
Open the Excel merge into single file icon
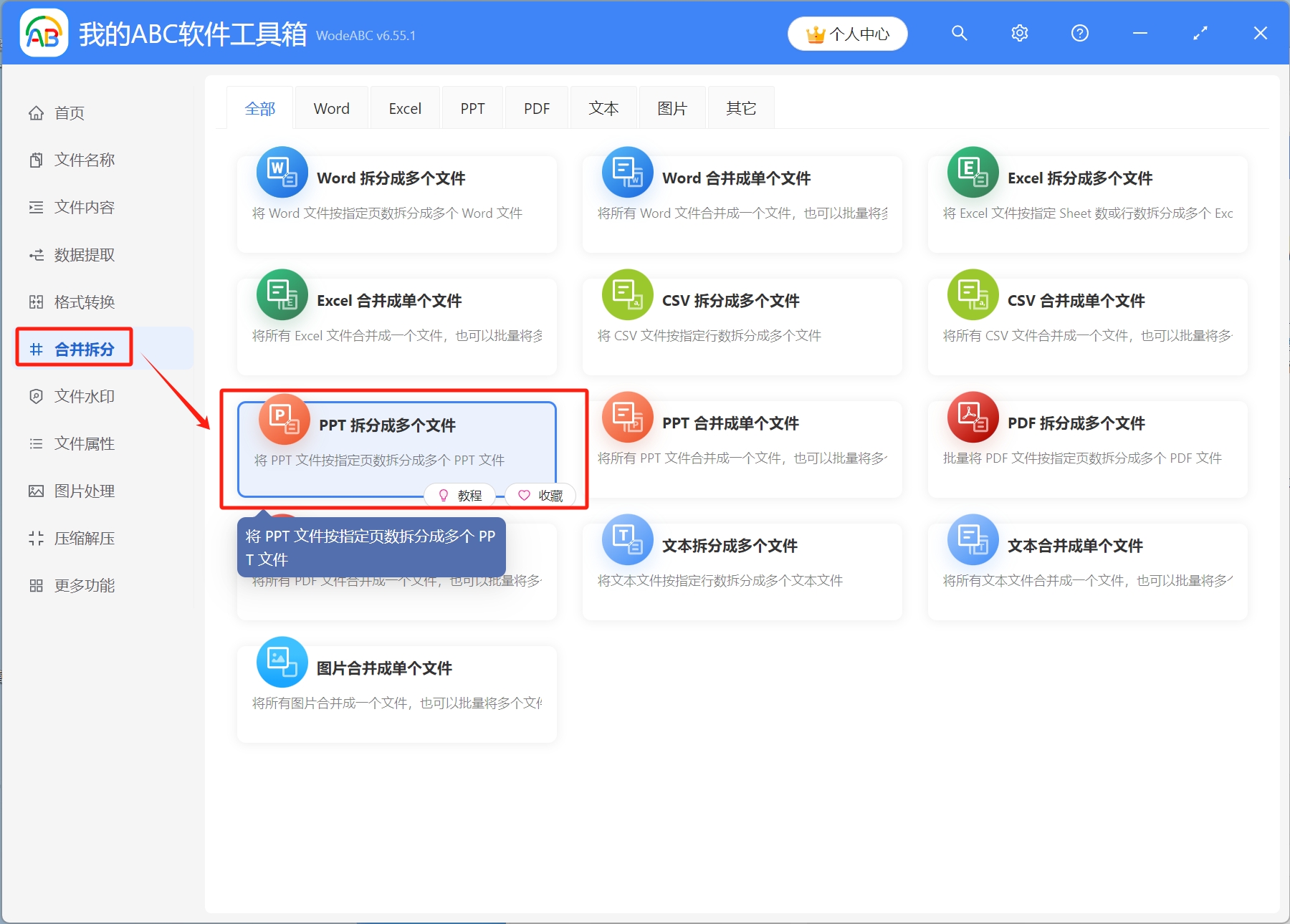pos(282,295)
